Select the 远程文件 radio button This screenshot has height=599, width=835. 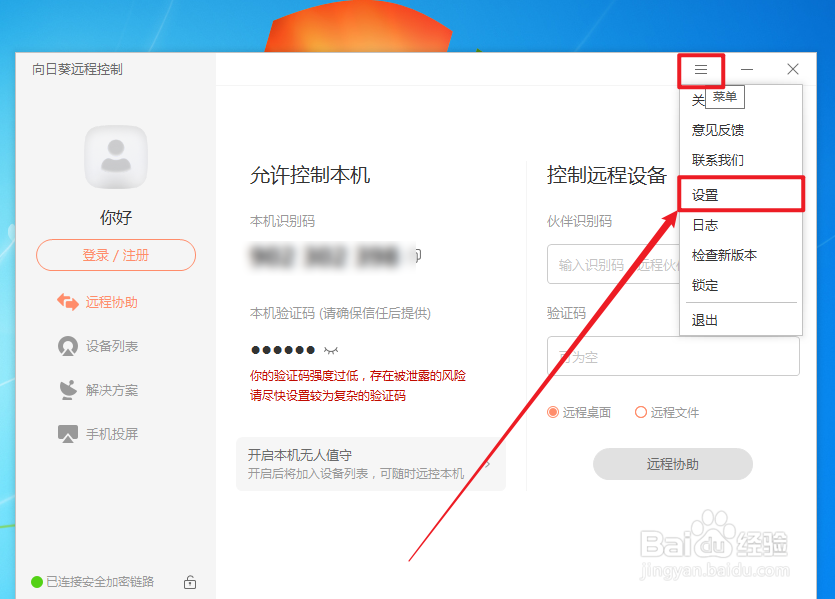pyautogui.click(x=641, y=412)
